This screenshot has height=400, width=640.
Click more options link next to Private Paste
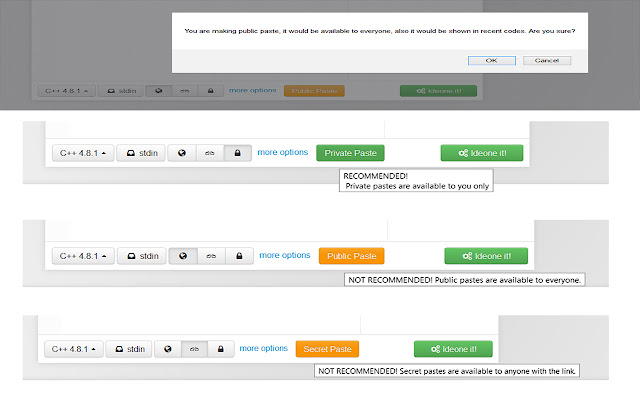[282, 152]
